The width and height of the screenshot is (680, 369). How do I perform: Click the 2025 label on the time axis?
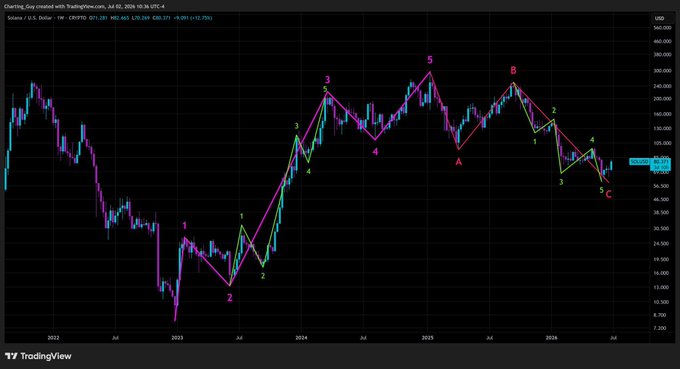(x=428, y=337)
